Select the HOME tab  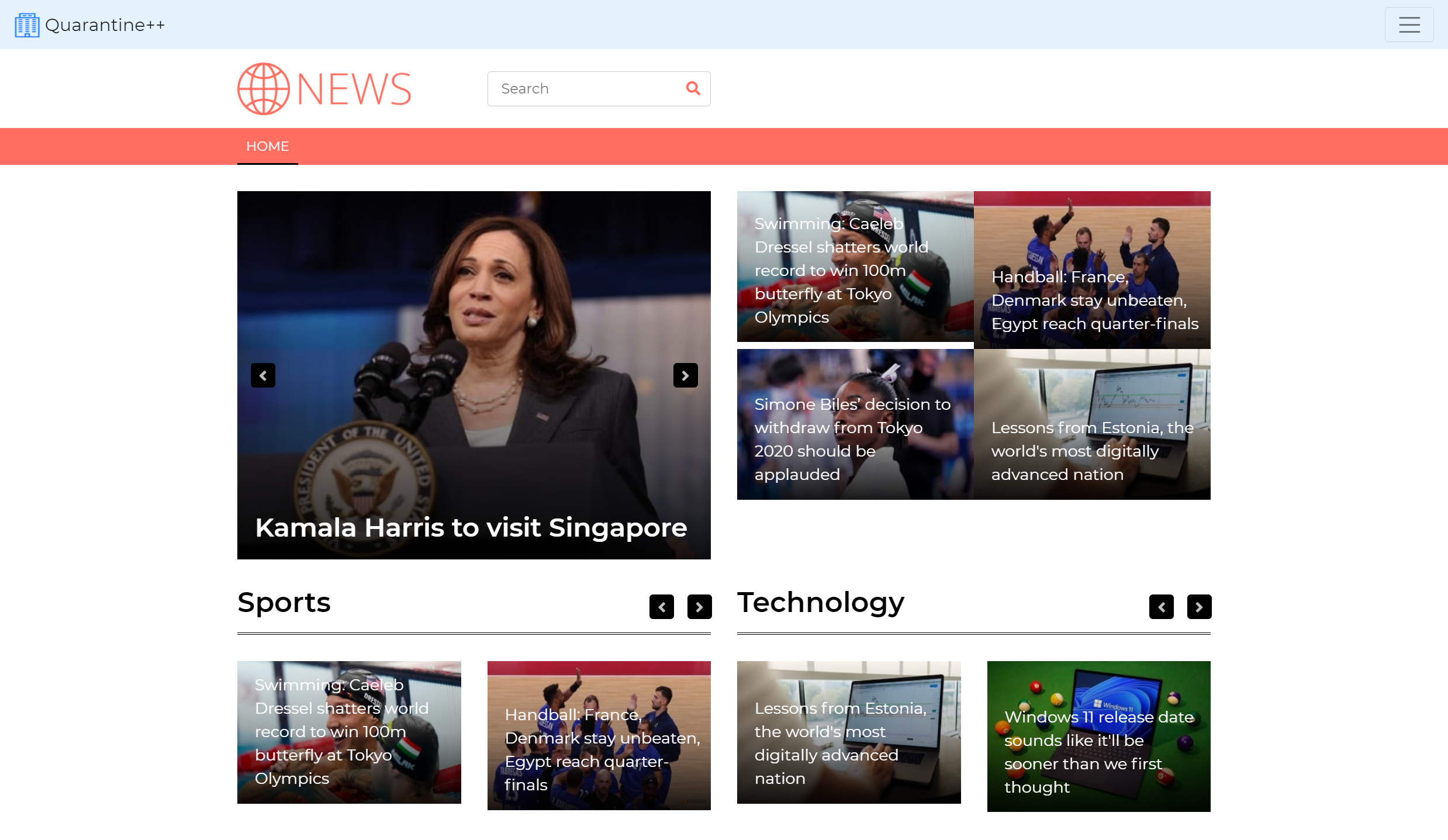267,146
